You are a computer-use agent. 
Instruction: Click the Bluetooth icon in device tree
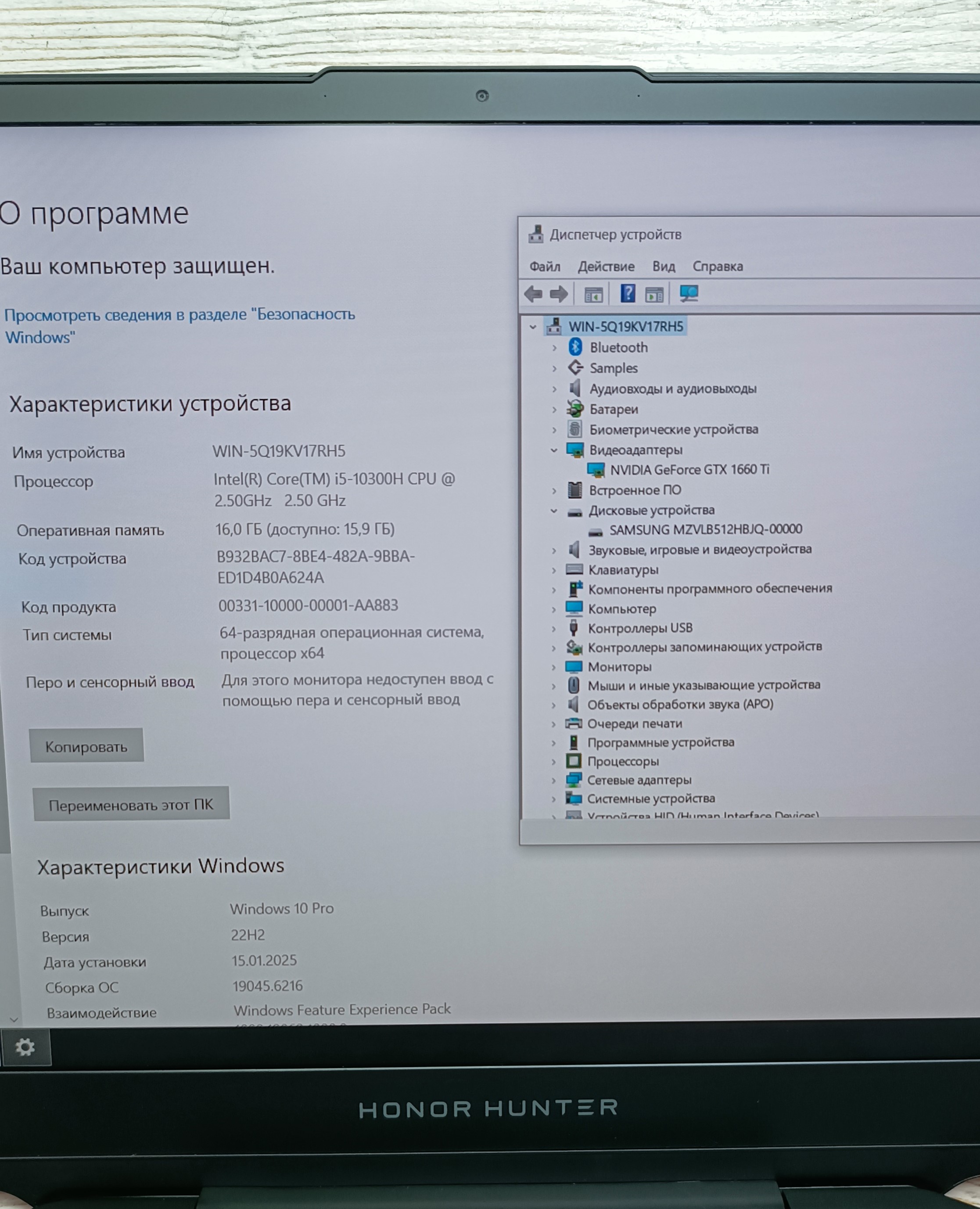575,347
